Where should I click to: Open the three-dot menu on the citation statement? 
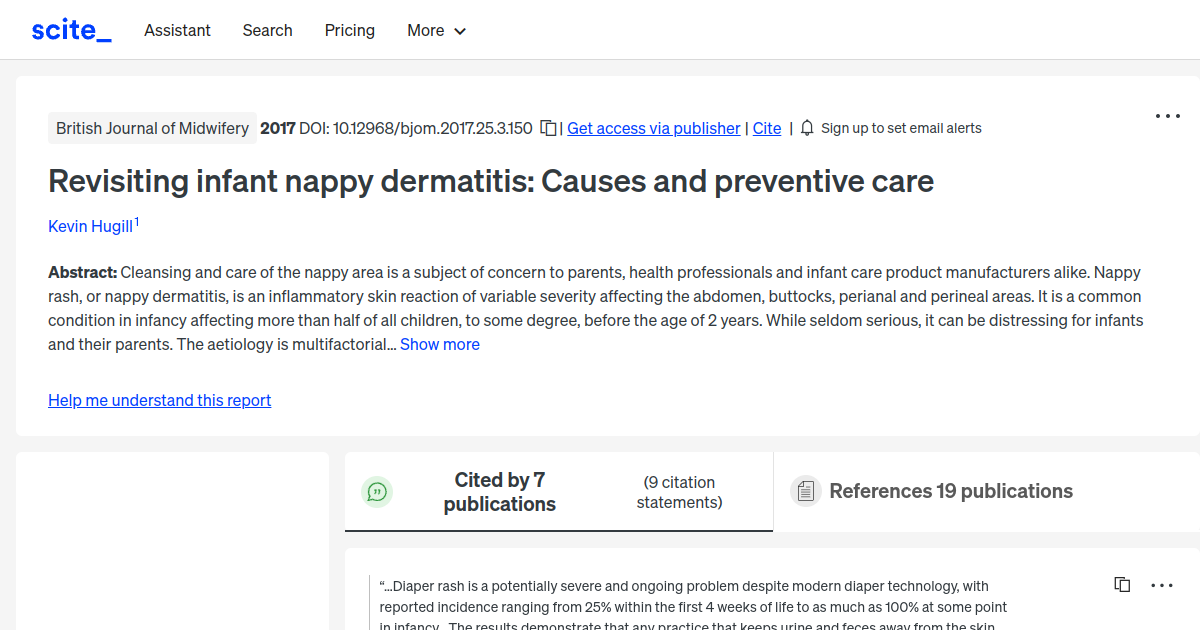[x=1161, y=584]
